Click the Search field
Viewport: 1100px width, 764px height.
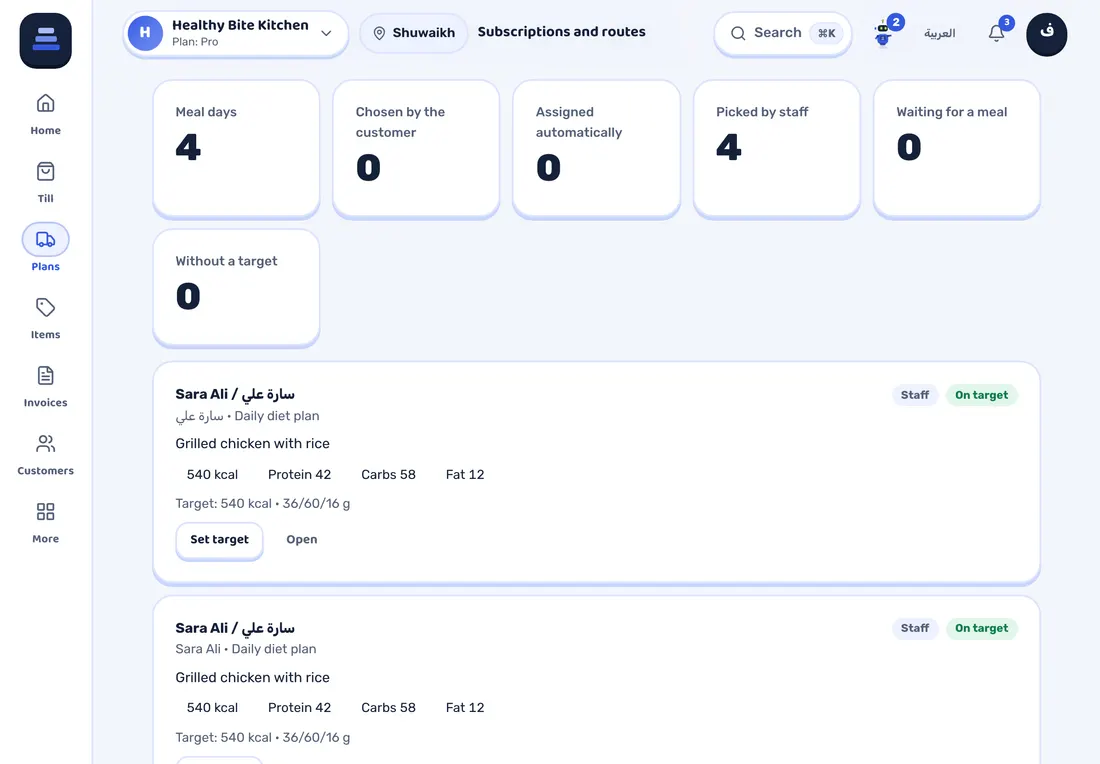(x=783, y=33)
